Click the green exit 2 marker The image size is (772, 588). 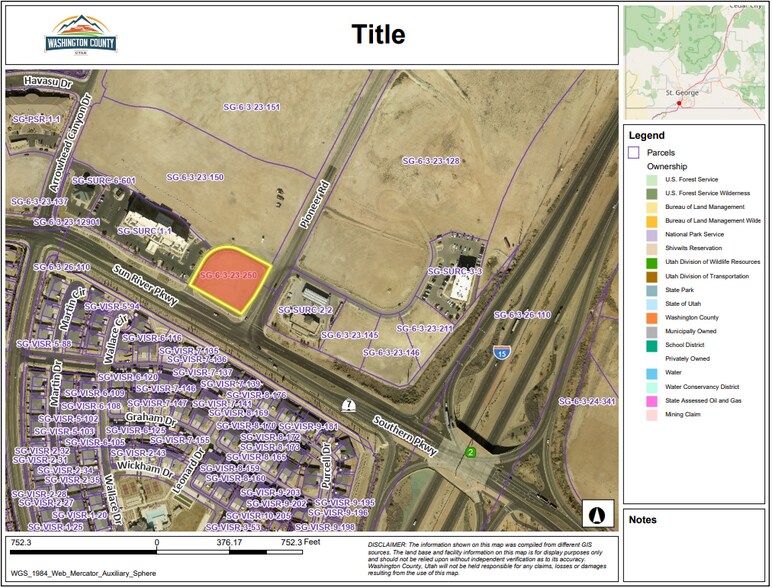point(470,451)
